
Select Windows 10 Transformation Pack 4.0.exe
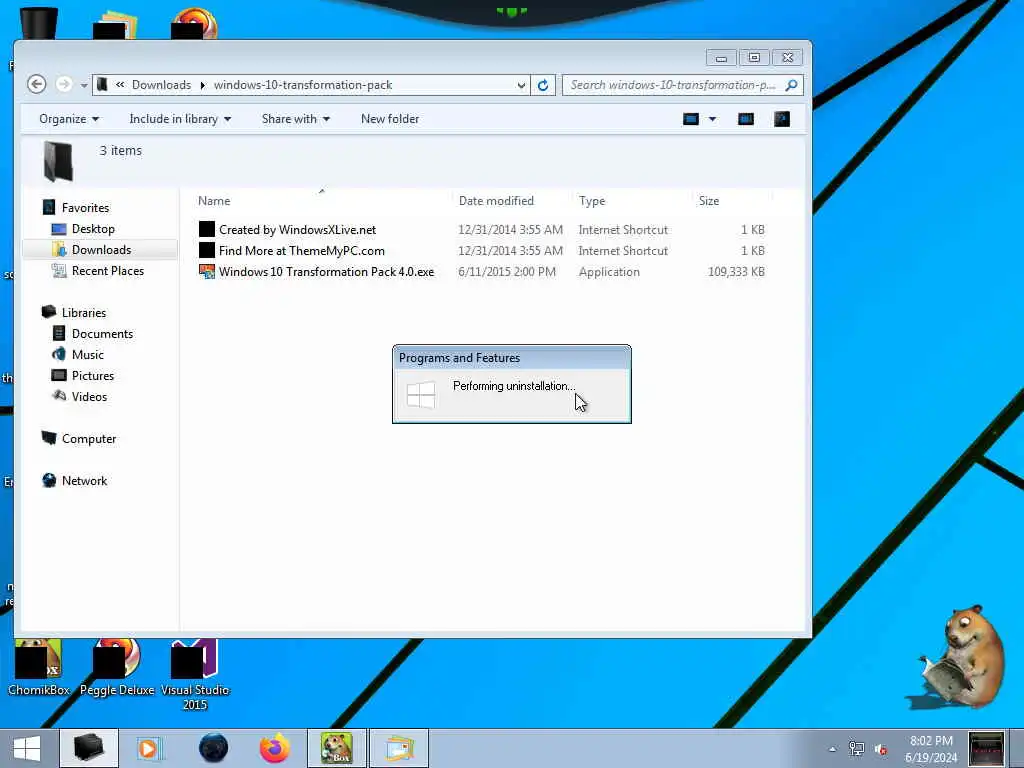coord(327,272)
